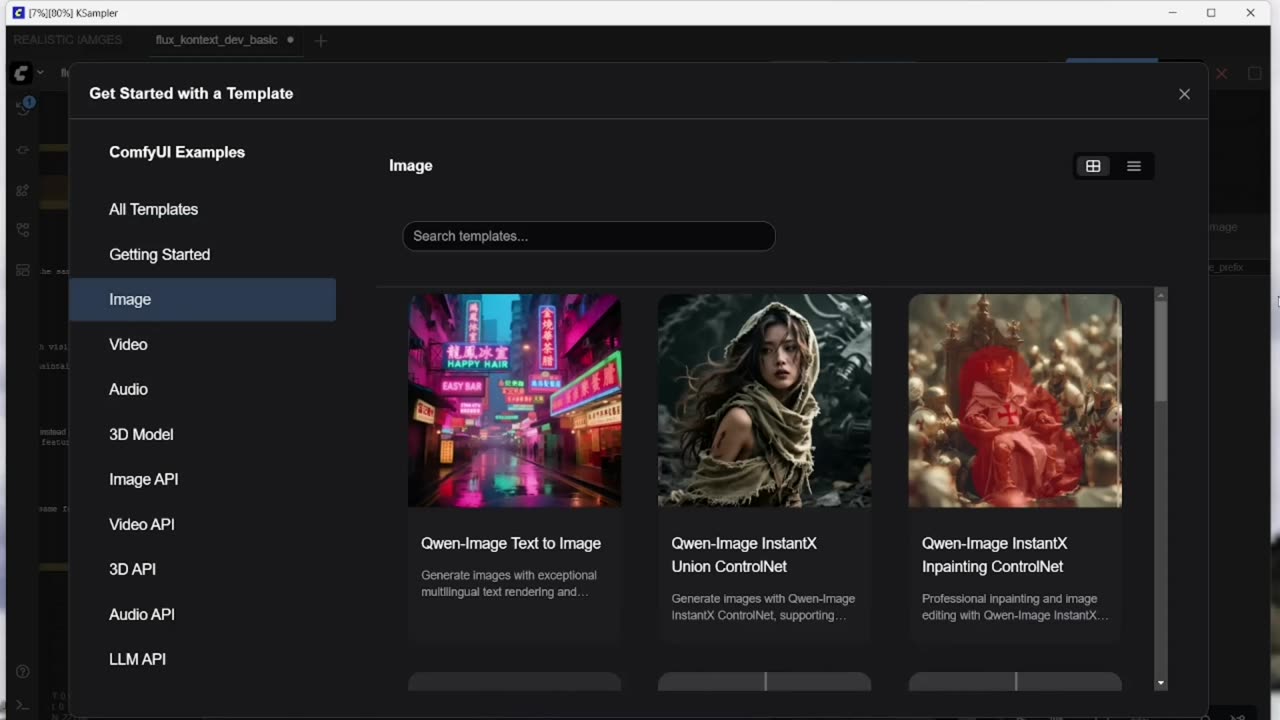
Task: Open the templates sidebar icon
Action: 23,270
